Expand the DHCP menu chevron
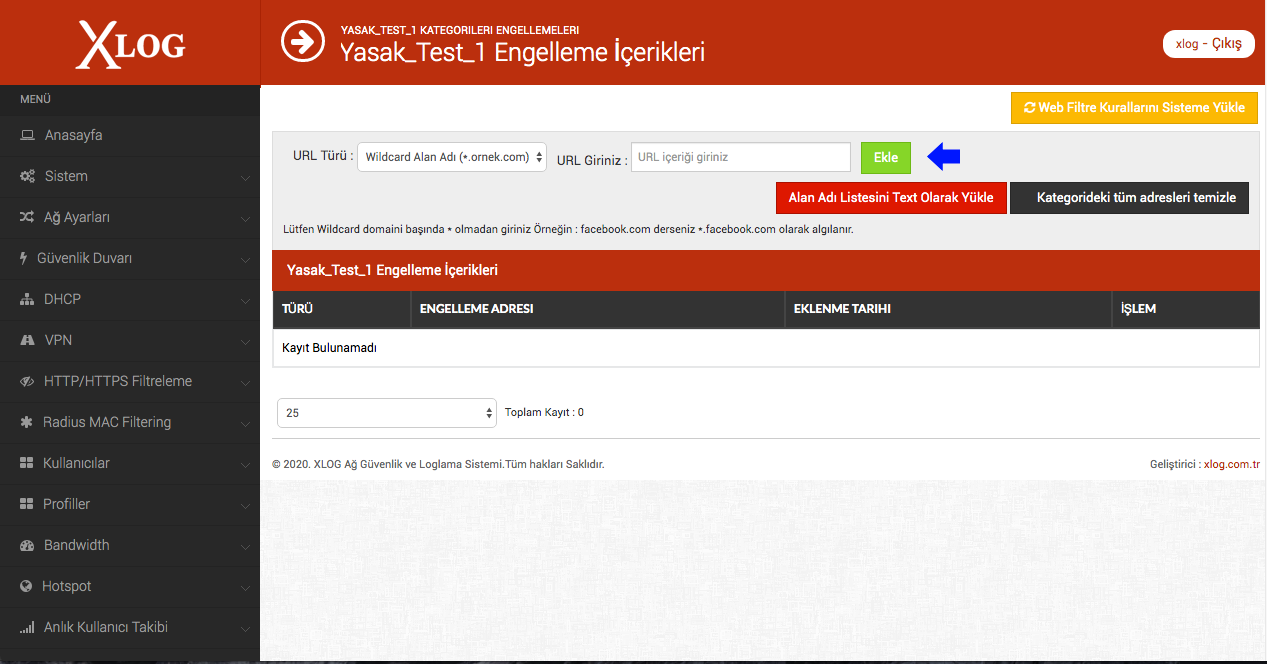The height and width of the screenshot is (664, 1267). [245, 301]
